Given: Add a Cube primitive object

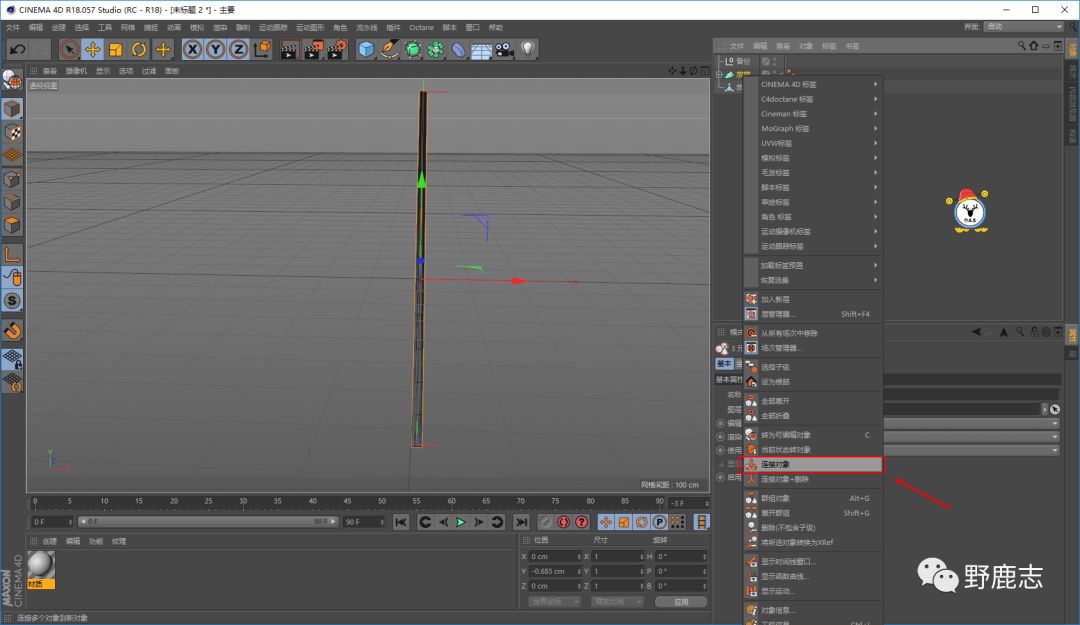Looking at the screenshot, I should 367,49.
